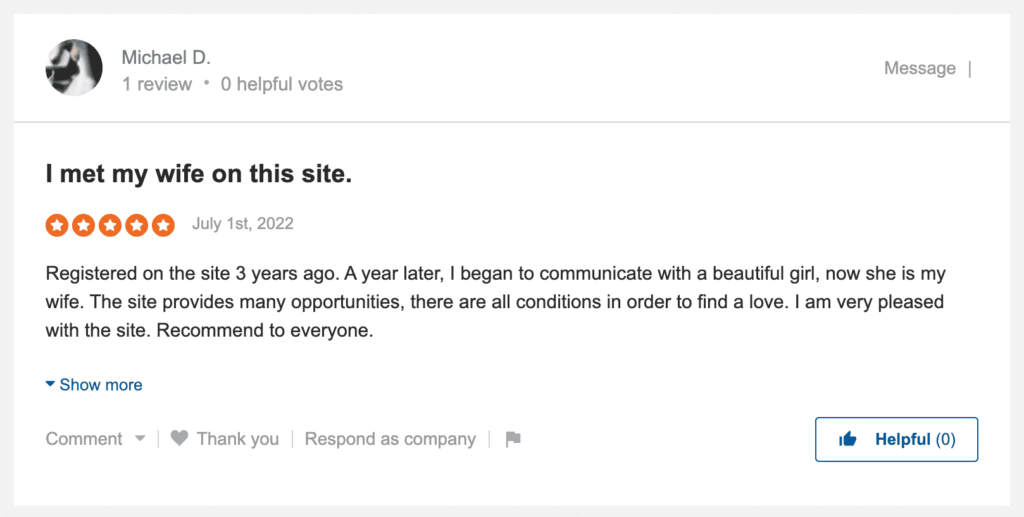This screenshot has height=517, width=1024.
Task: Expand the review via the Show more triangle
Action: click(x=50, y=384)
